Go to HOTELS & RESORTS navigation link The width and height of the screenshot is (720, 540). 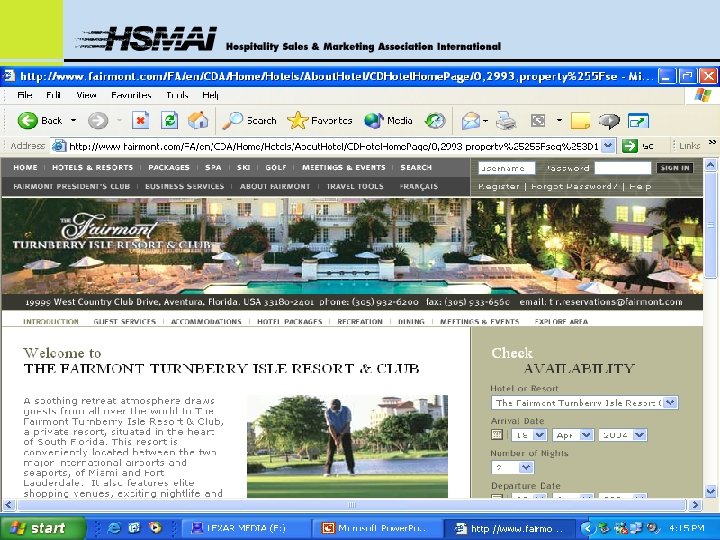click(92, 168)
